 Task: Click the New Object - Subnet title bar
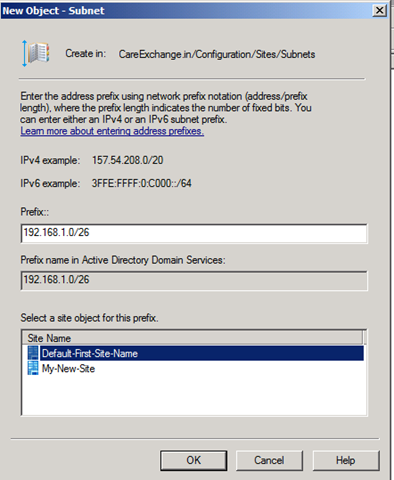tap(187, 11)
